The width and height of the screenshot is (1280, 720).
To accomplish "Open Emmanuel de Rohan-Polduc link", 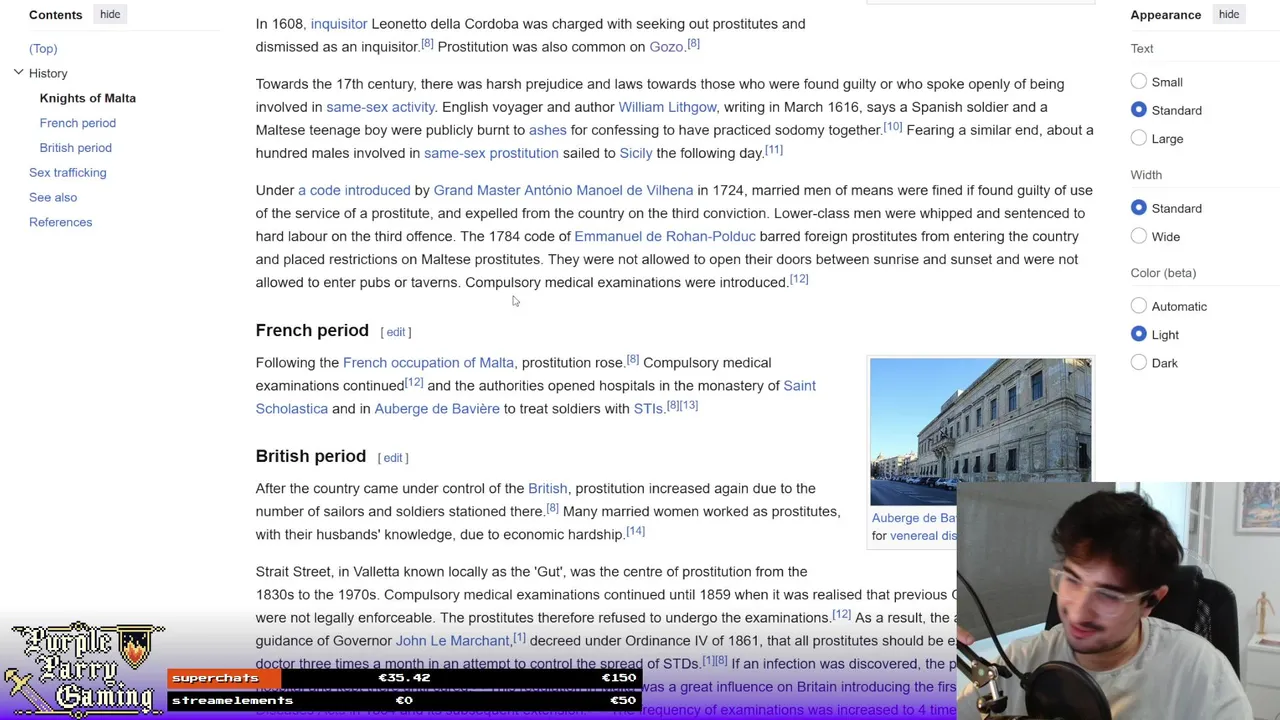I will 665,236.
